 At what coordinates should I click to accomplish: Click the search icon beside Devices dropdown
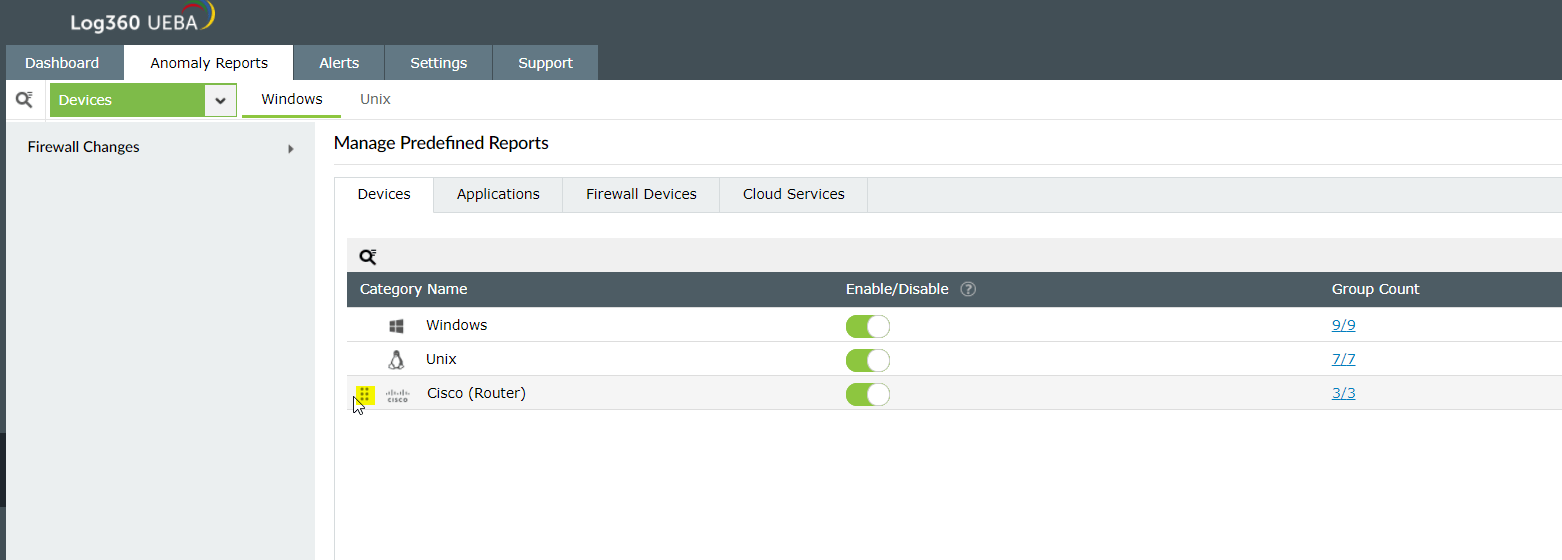click(25, 100)
